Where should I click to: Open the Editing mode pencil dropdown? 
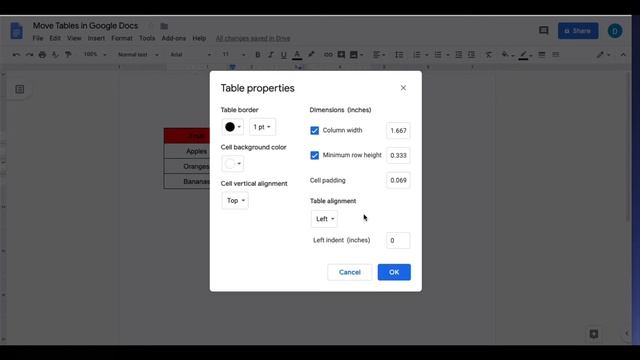603,54
